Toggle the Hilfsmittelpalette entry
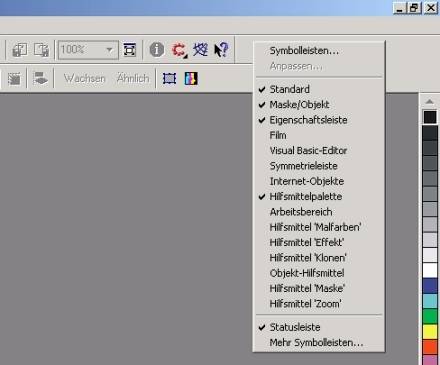This screenshot has height=365, width=440. (x=319, y=197)
